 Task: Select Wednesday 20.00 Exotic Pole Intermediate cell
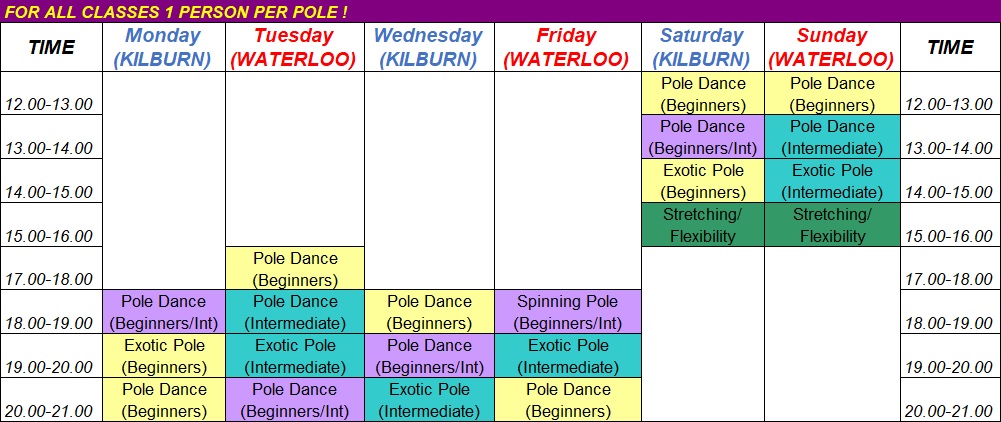tap(429, 399)
